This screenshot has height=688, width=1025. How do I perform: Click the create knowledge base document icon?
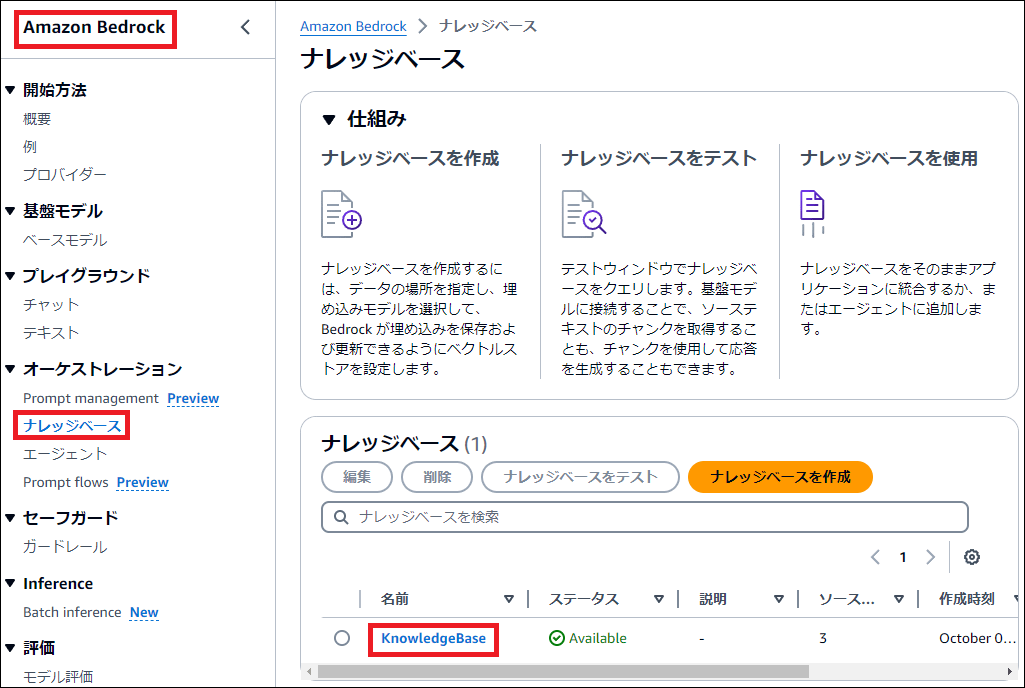[x=341, y=213]
